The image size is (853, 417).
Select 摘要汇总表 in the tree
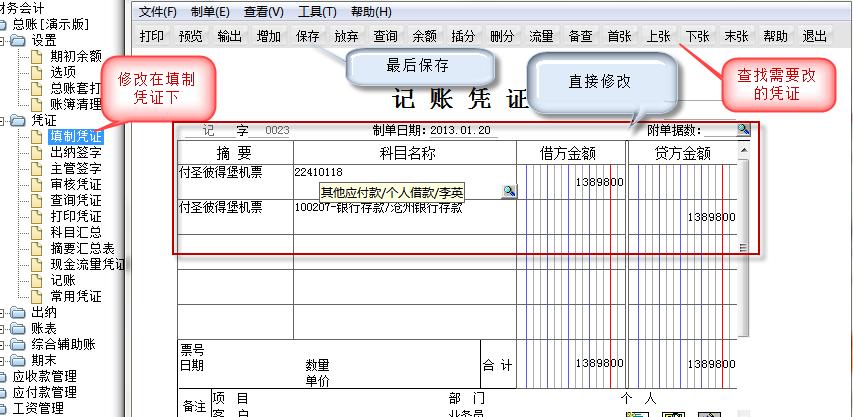(82, 248)
